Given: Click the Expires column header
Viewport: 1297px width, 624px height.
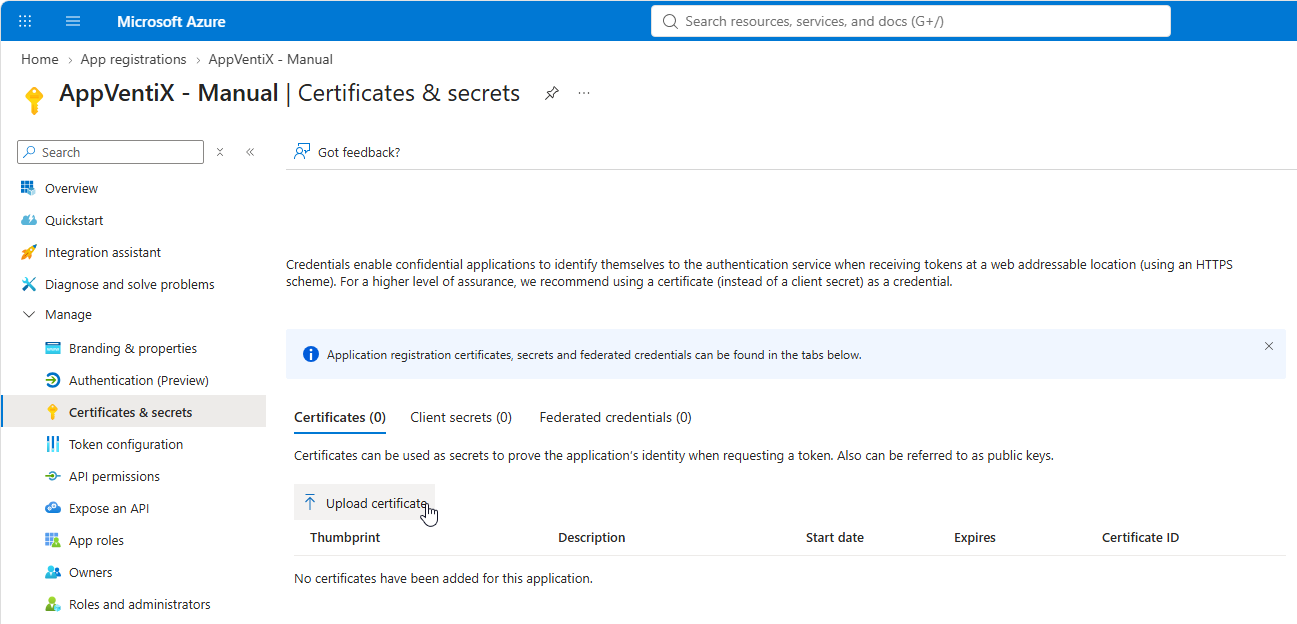Looking at the screenshot, I should tap(975, 537).
